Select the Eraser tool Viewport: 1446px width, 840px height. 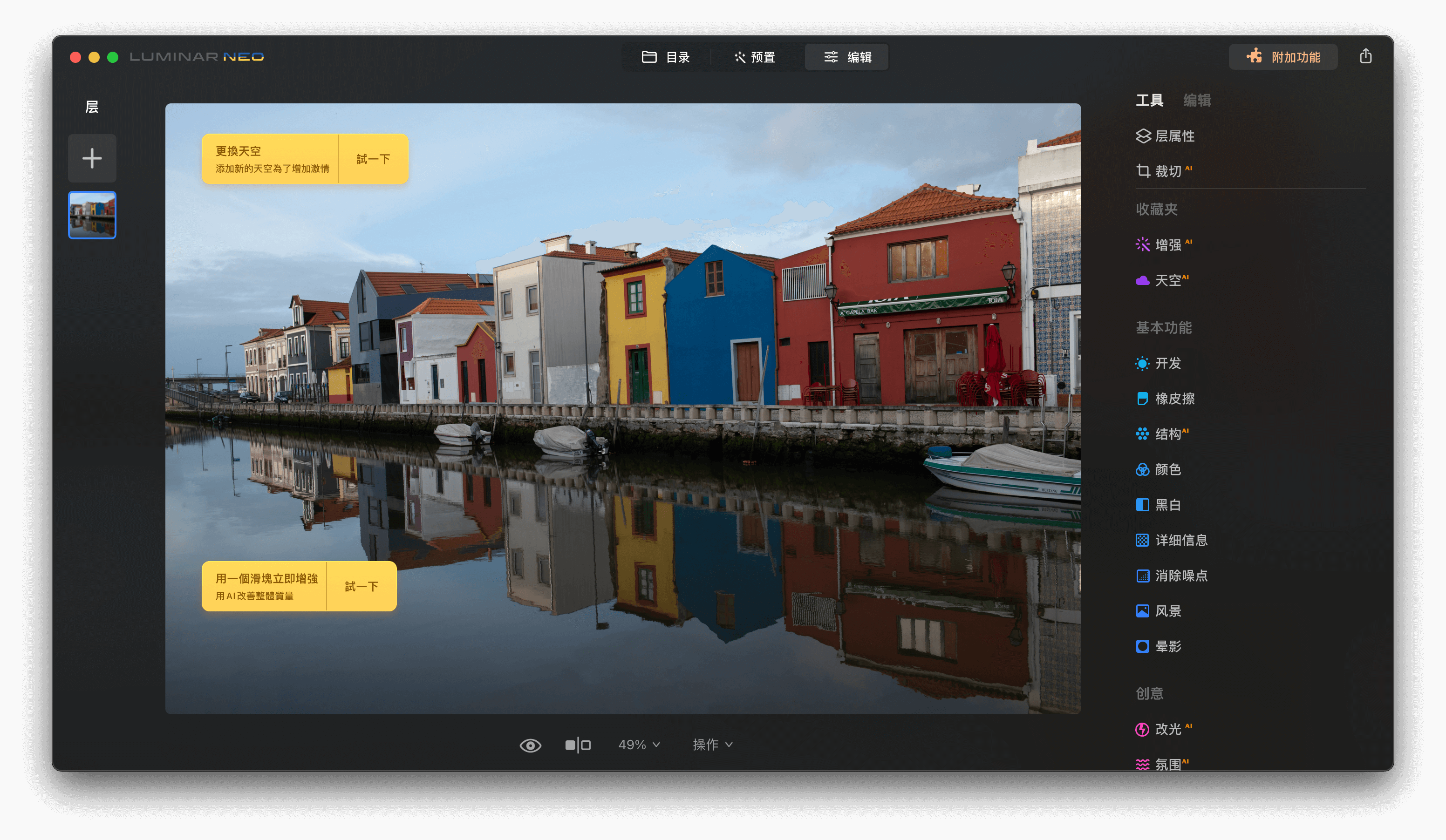click(1174, 399)
